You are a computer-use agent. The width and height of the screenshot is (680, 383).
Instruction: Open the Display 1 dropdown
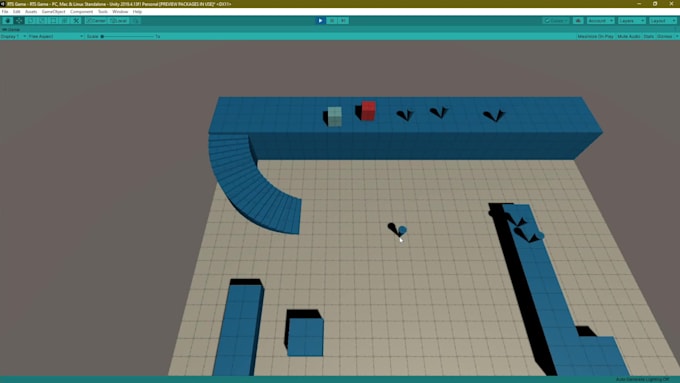pos(13,36)
